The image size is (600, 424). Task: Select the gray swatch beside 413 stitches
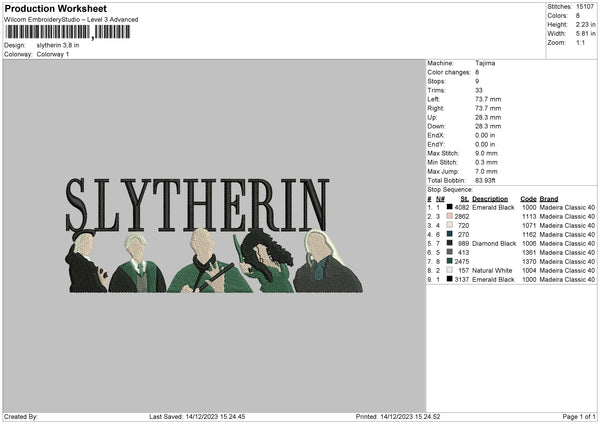[x=450, y=252]
